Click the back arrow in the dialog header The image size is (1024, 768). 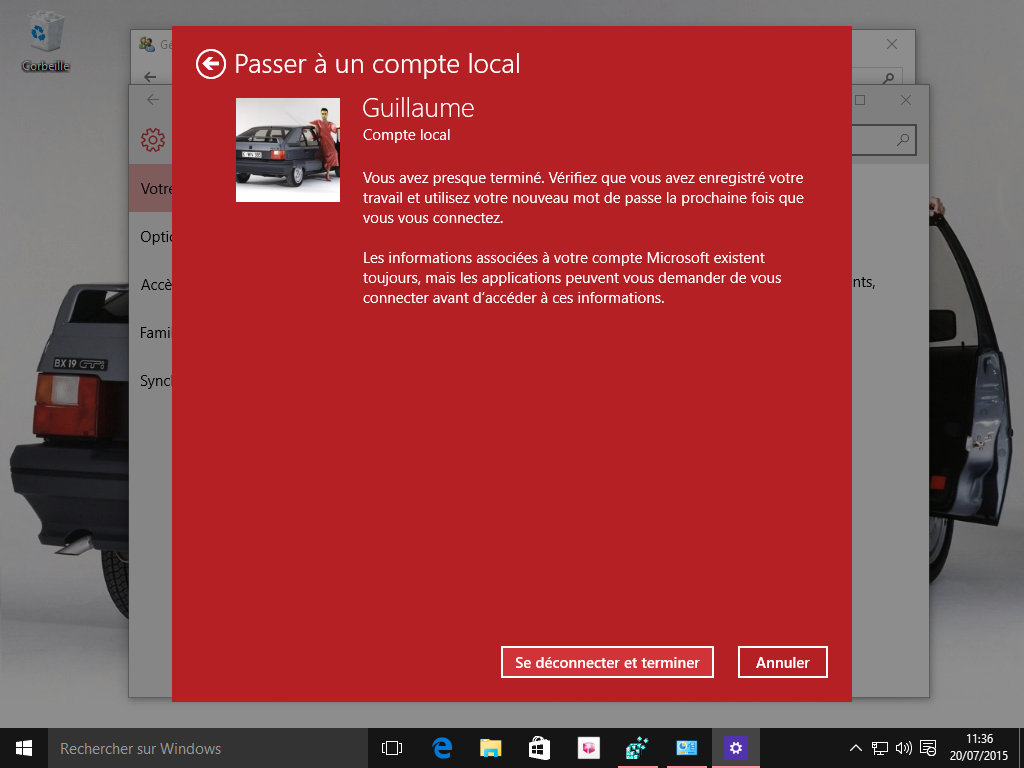point(210,64)
